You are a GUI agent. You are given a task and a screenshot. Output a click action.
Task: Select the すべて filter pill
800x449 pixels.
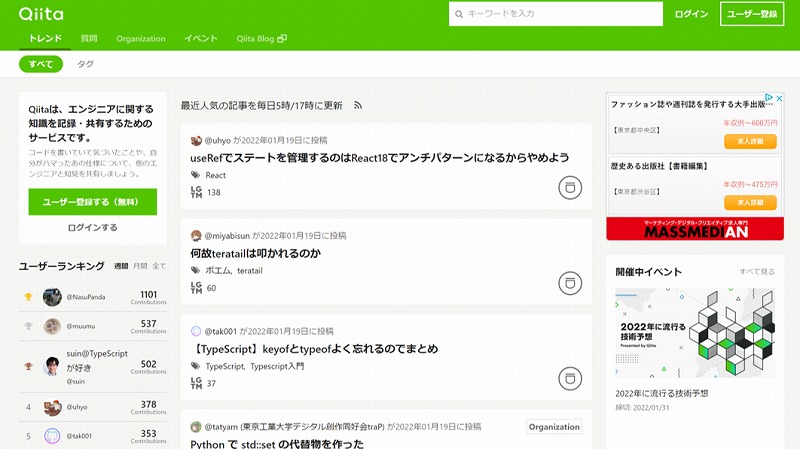[41, 64]
